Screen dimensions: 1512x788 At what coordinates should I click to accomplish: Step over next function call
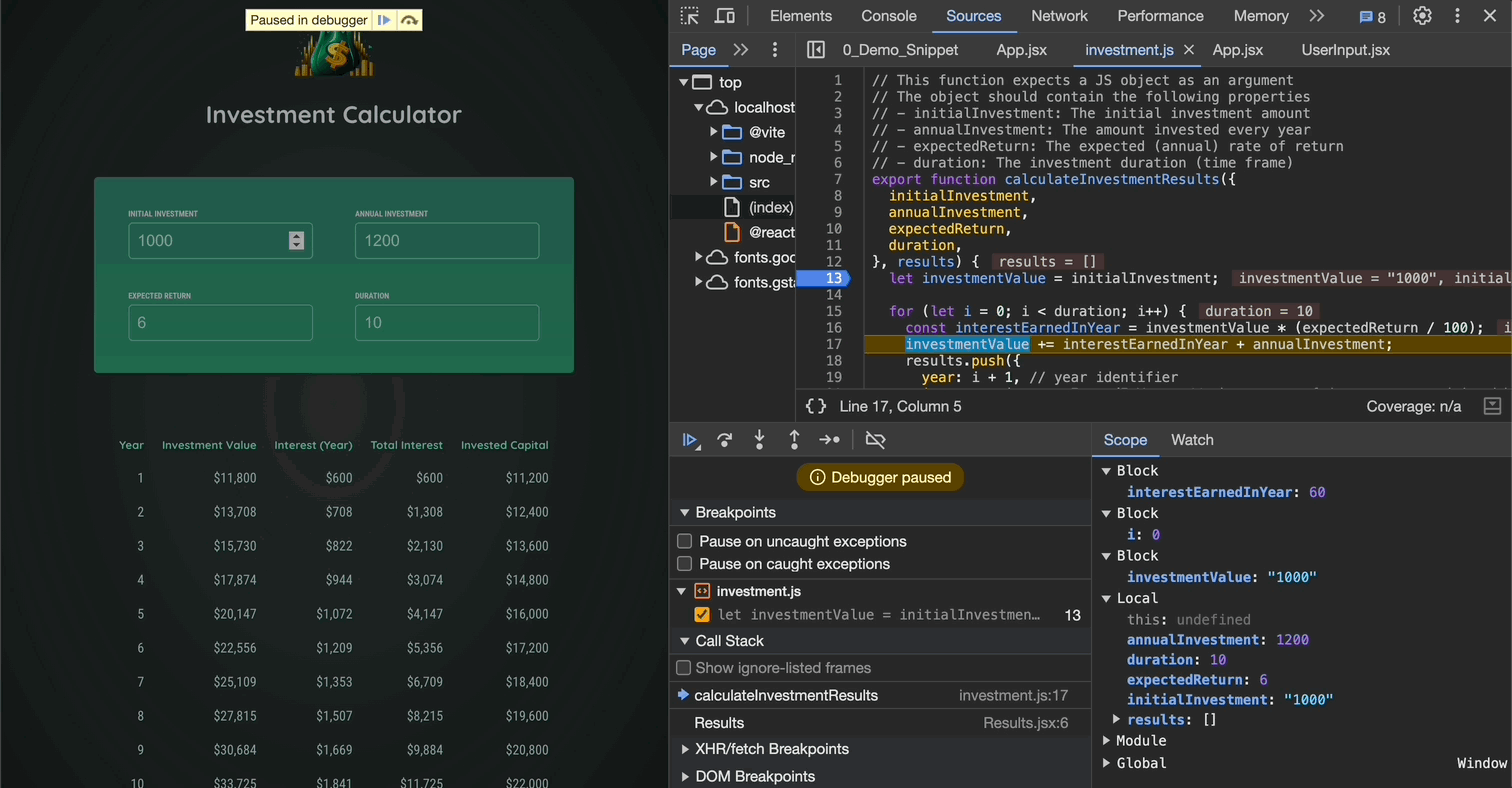tap(725, 440)
